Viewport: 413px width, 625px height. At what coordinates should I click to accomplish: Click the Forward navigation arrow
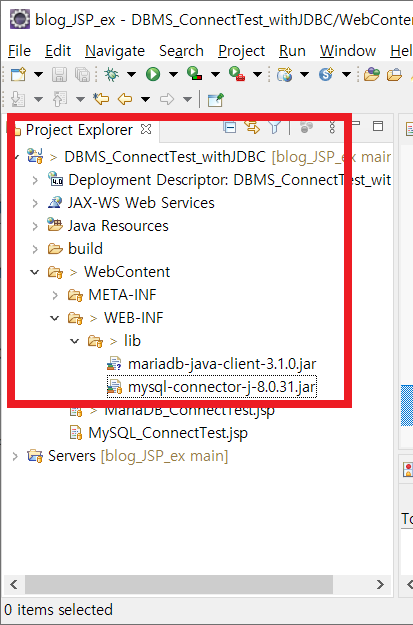(x=167, y=99)
